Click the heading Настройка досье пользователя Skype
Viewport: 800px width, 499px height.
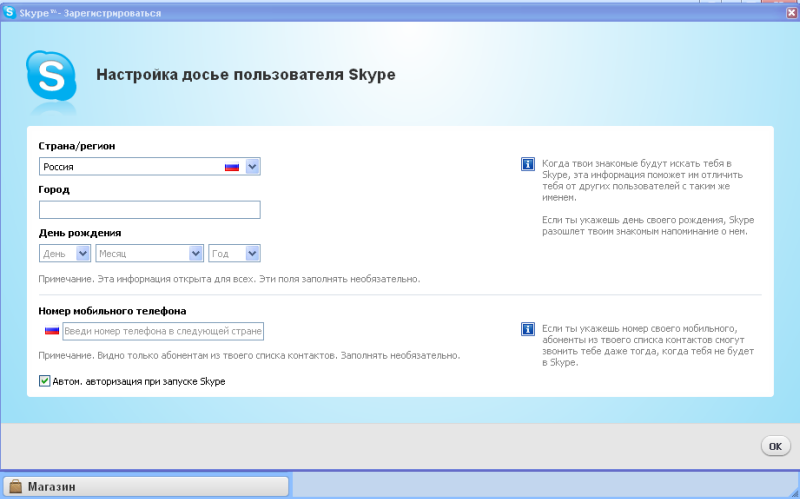[x=245, y=74]
